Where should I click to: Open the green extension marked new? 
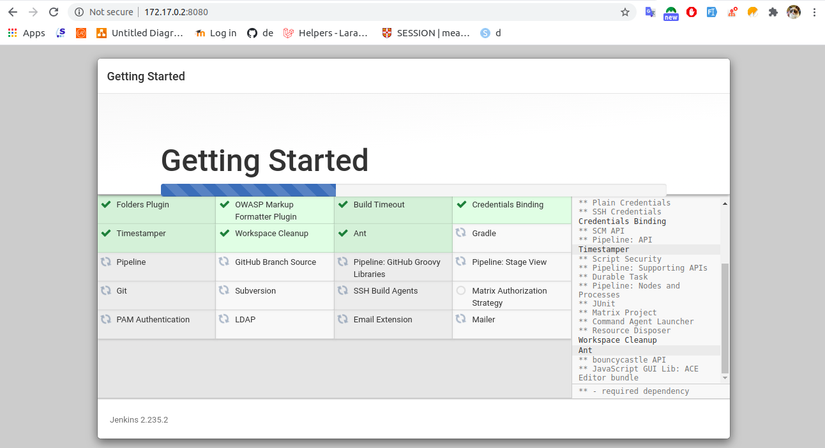[x=671, y=13]
